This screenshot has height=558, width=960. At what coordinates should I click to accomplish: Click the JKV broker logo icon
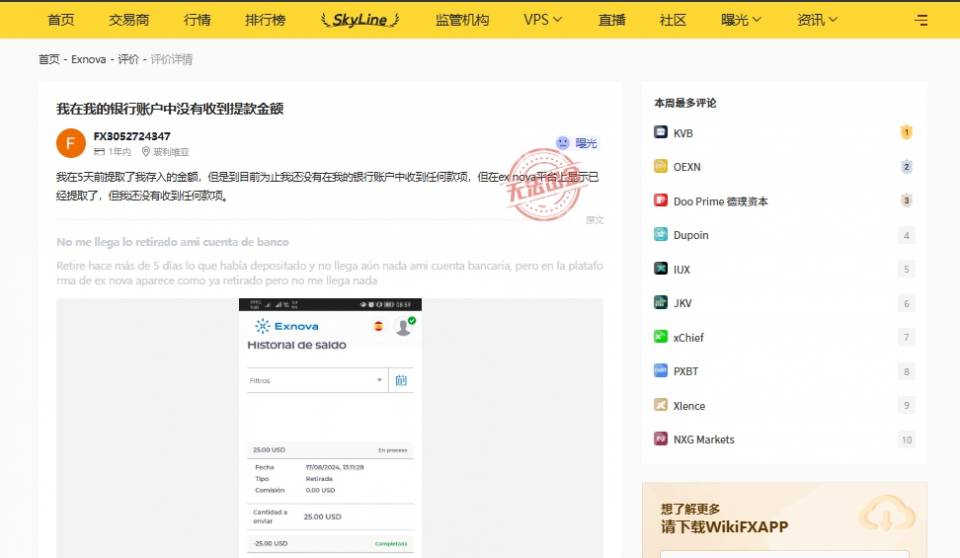pyautogui.click(x=661, y=302)
